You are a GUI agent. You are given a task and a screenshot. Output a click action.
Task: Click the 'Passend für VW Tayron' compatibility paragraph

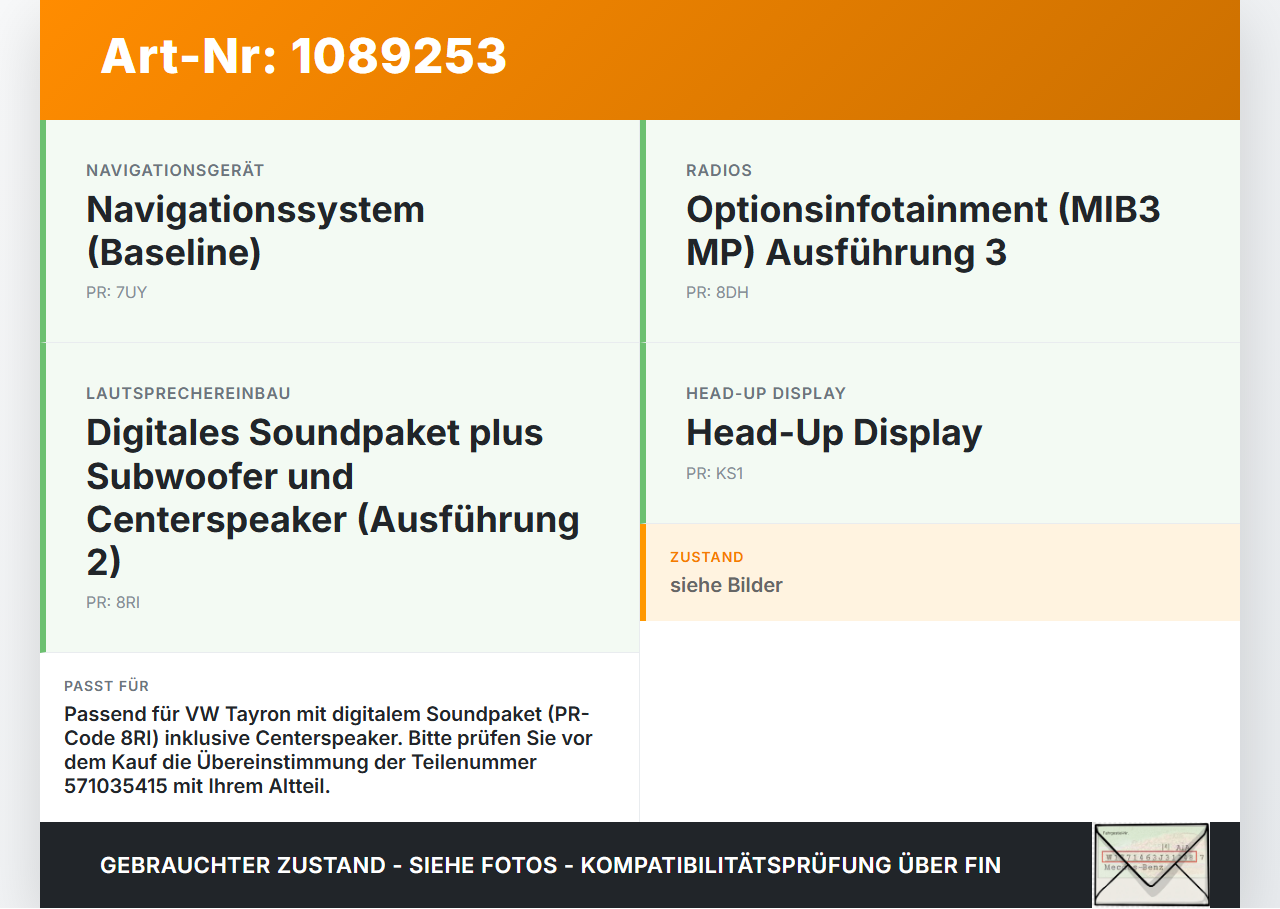[x=329, y=750]
